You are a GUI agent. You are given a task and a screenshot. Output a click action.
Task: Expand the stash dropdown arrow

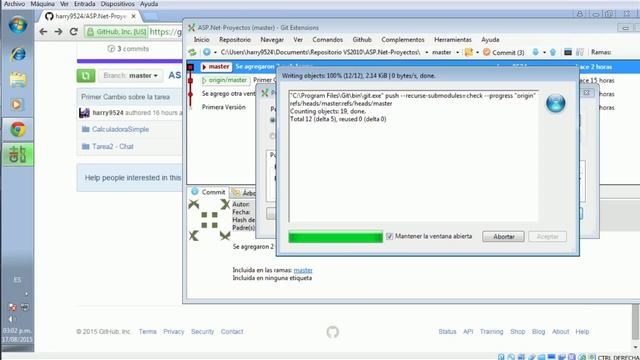click(477, 52)
